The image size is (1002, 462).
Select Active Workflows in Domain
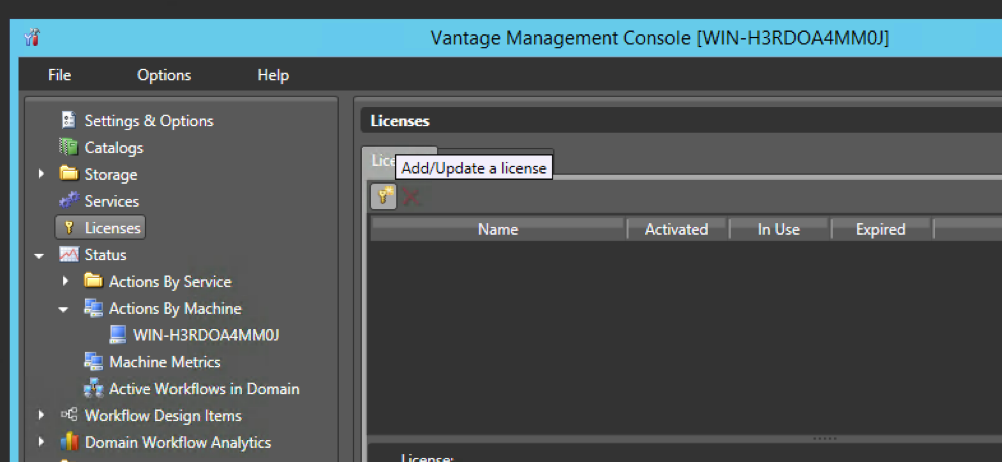click(204, 389)
